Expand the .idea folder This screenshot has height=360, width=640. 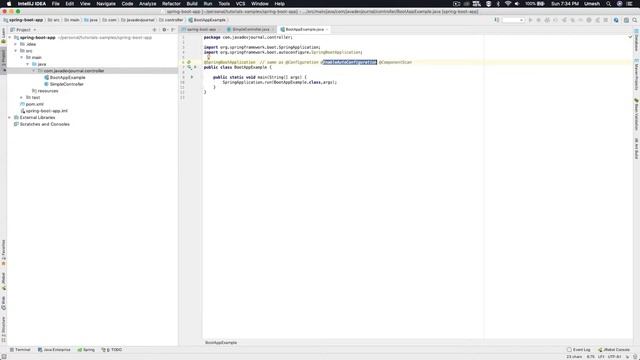[16, 44]
